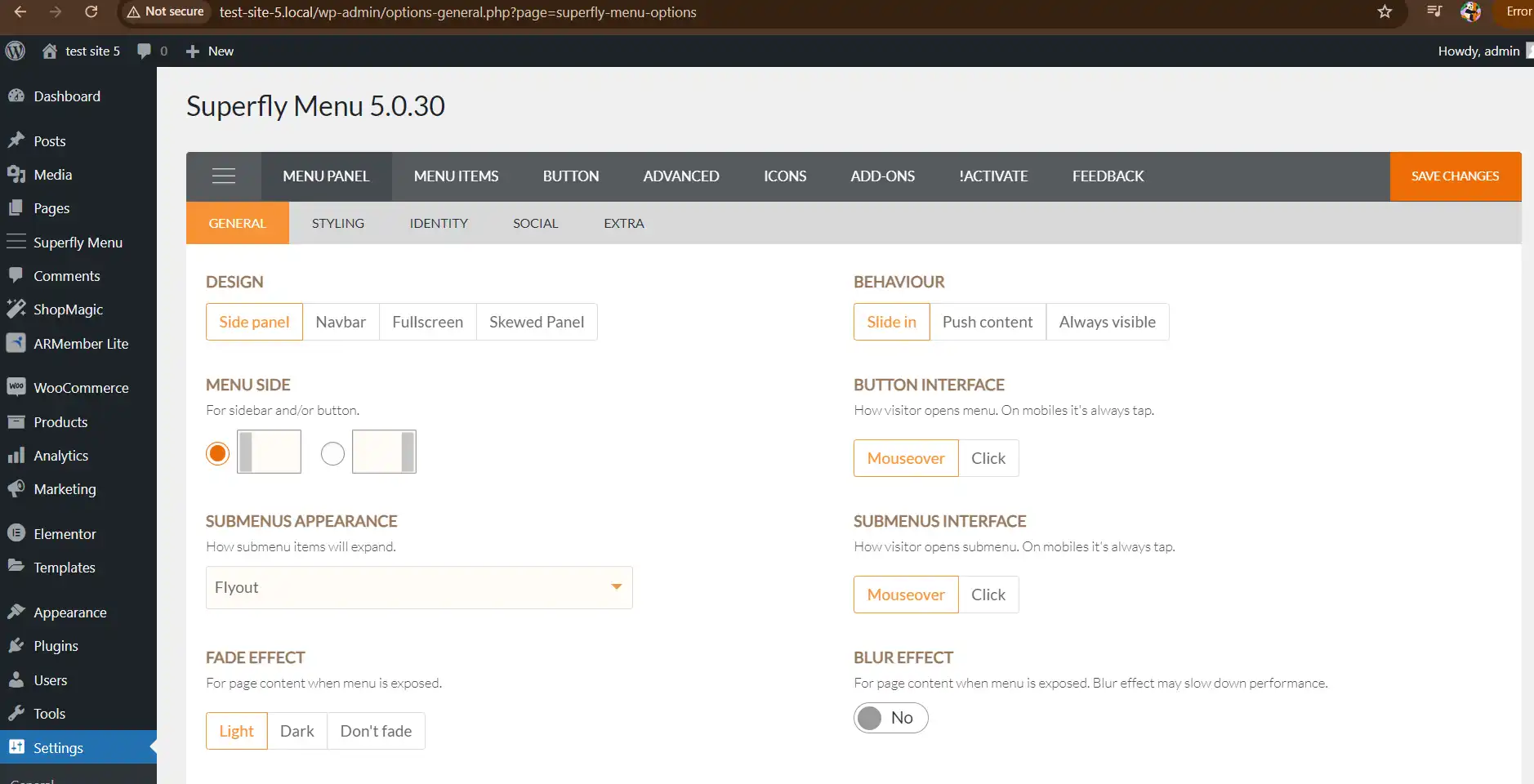Click the WooCommerce icon
The image size is (1534, 784).
point(16,387)
